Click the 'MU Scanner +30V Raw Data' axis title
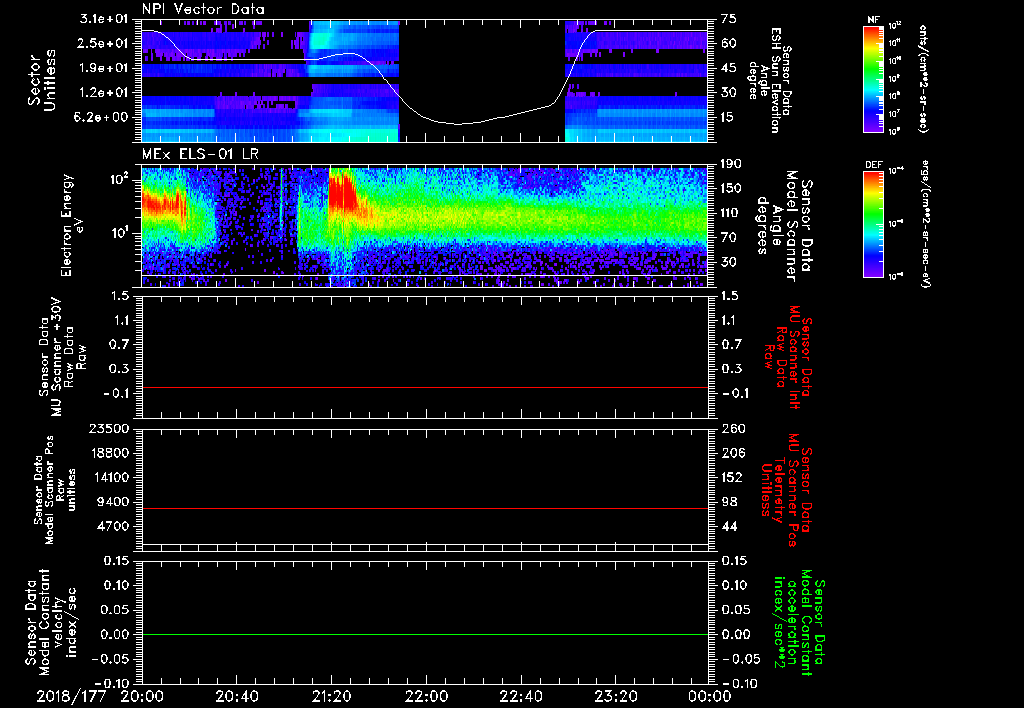The width and height of the screenshot is (1024, 708). pos(62,357)
